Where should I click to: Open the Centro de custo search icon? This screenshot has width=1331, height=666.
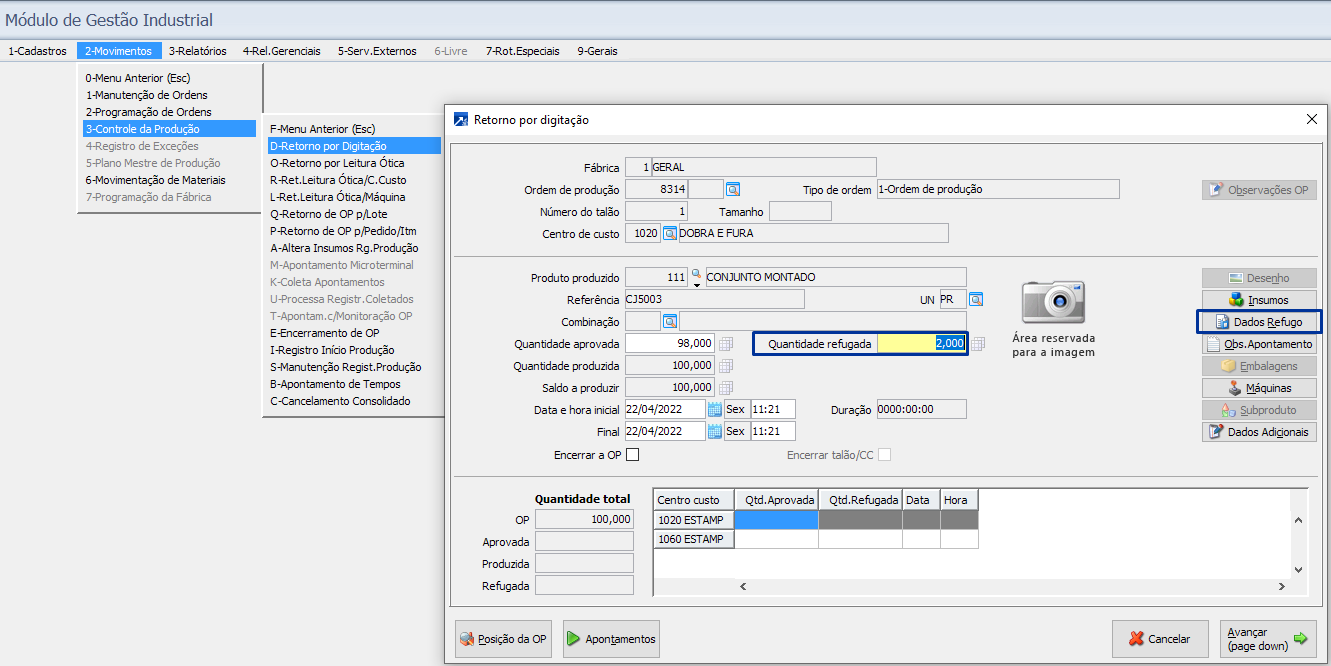(x=670, y=233)
